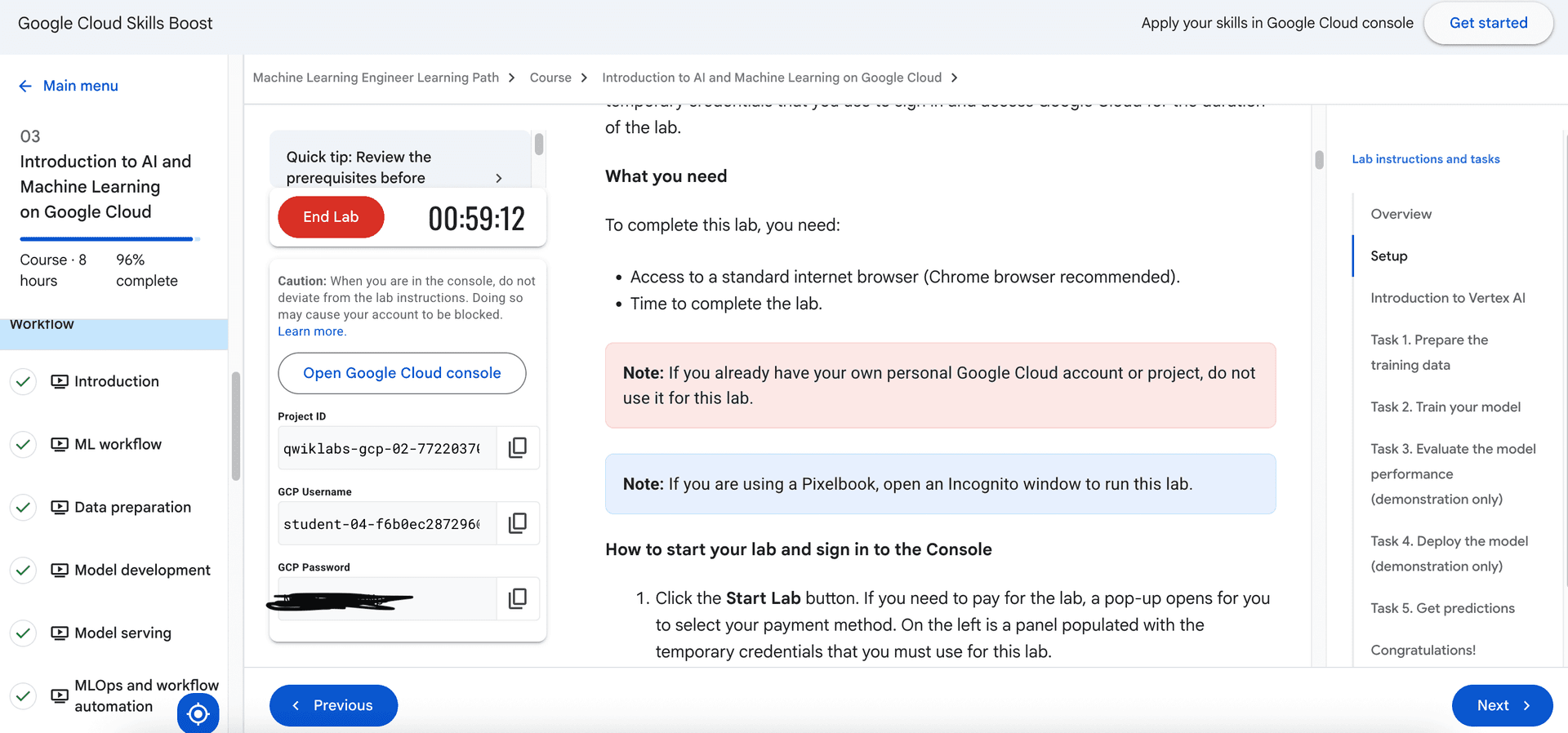Jump to Task 4. Deploy the model

tap(1450, 553)
